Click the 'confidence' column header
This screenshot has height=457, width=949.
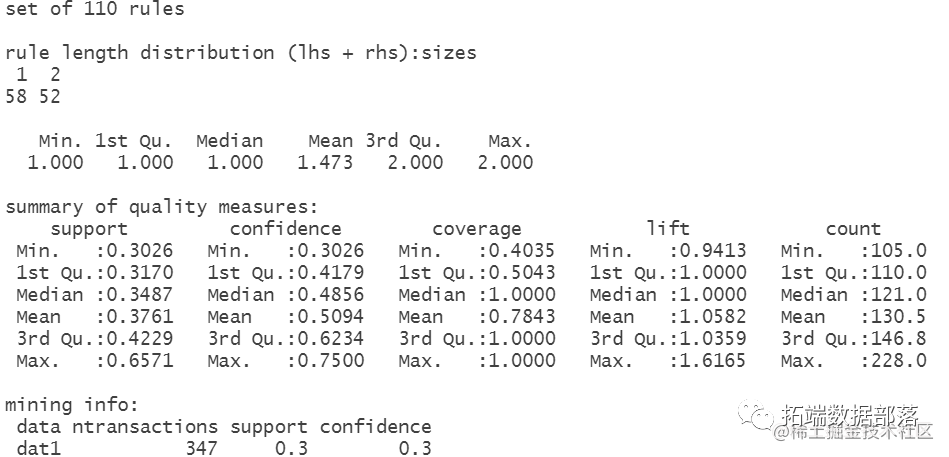coord(286,229)
